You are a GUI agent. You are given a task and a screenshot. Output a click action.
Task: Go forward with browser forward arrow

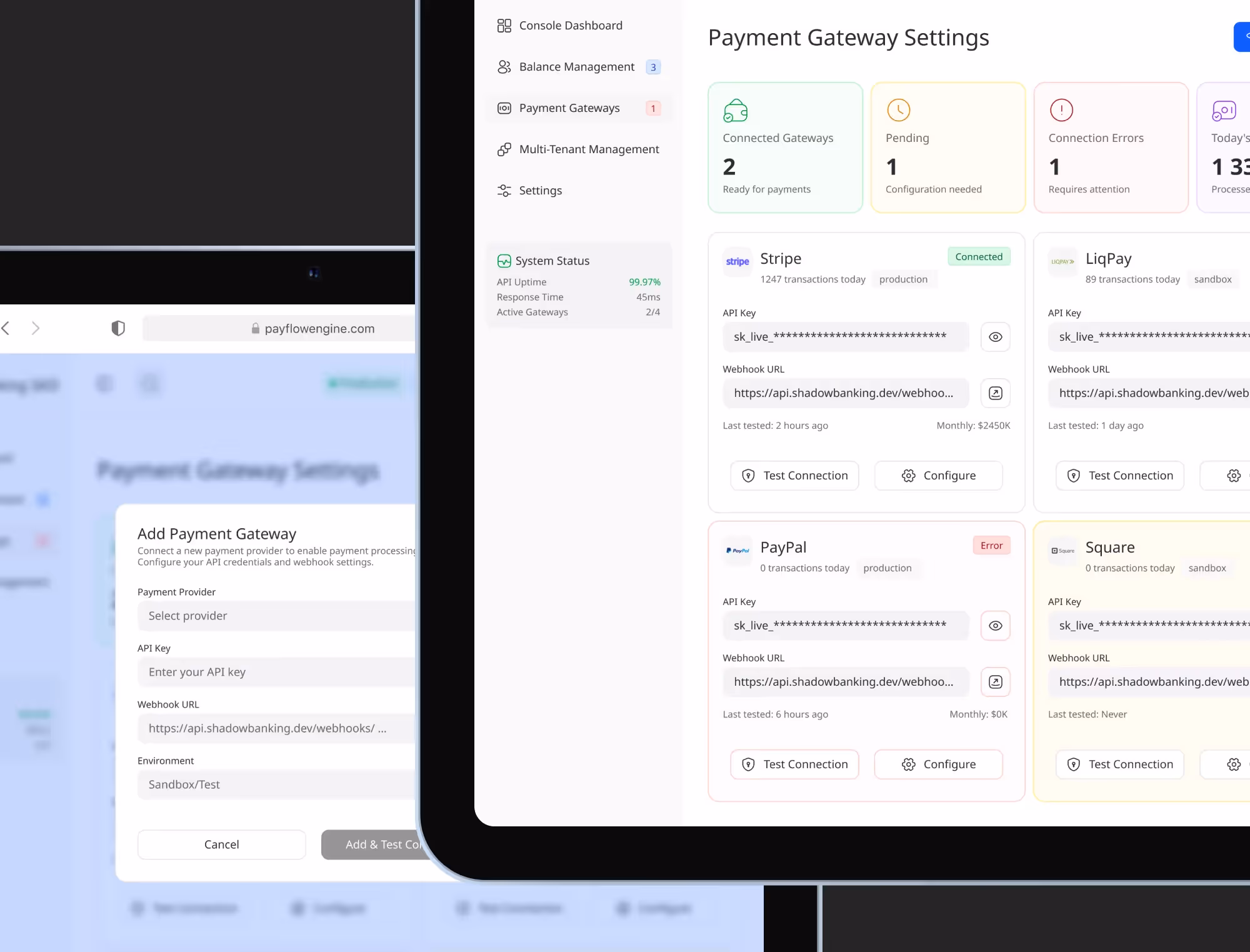36,328
